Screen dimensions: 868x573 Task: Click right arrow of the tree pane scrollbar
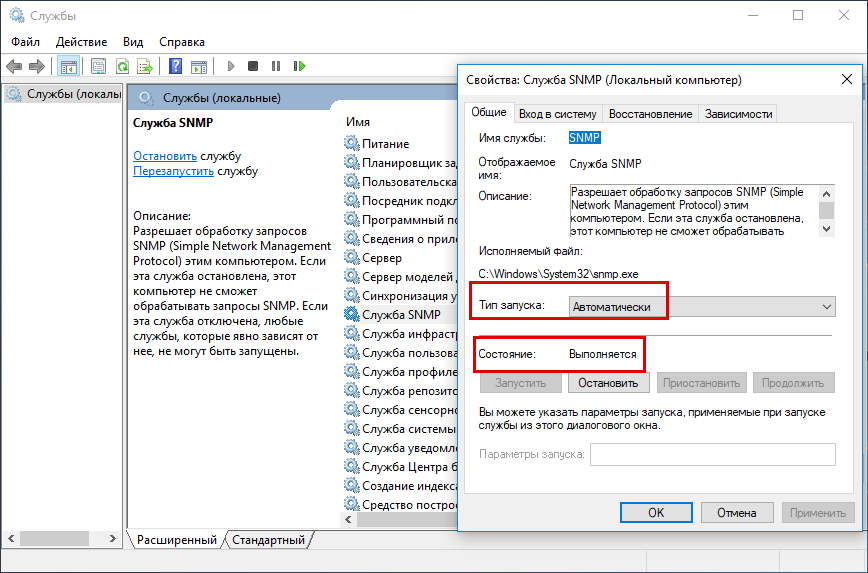pyautogui.click(x=113, y=538)
